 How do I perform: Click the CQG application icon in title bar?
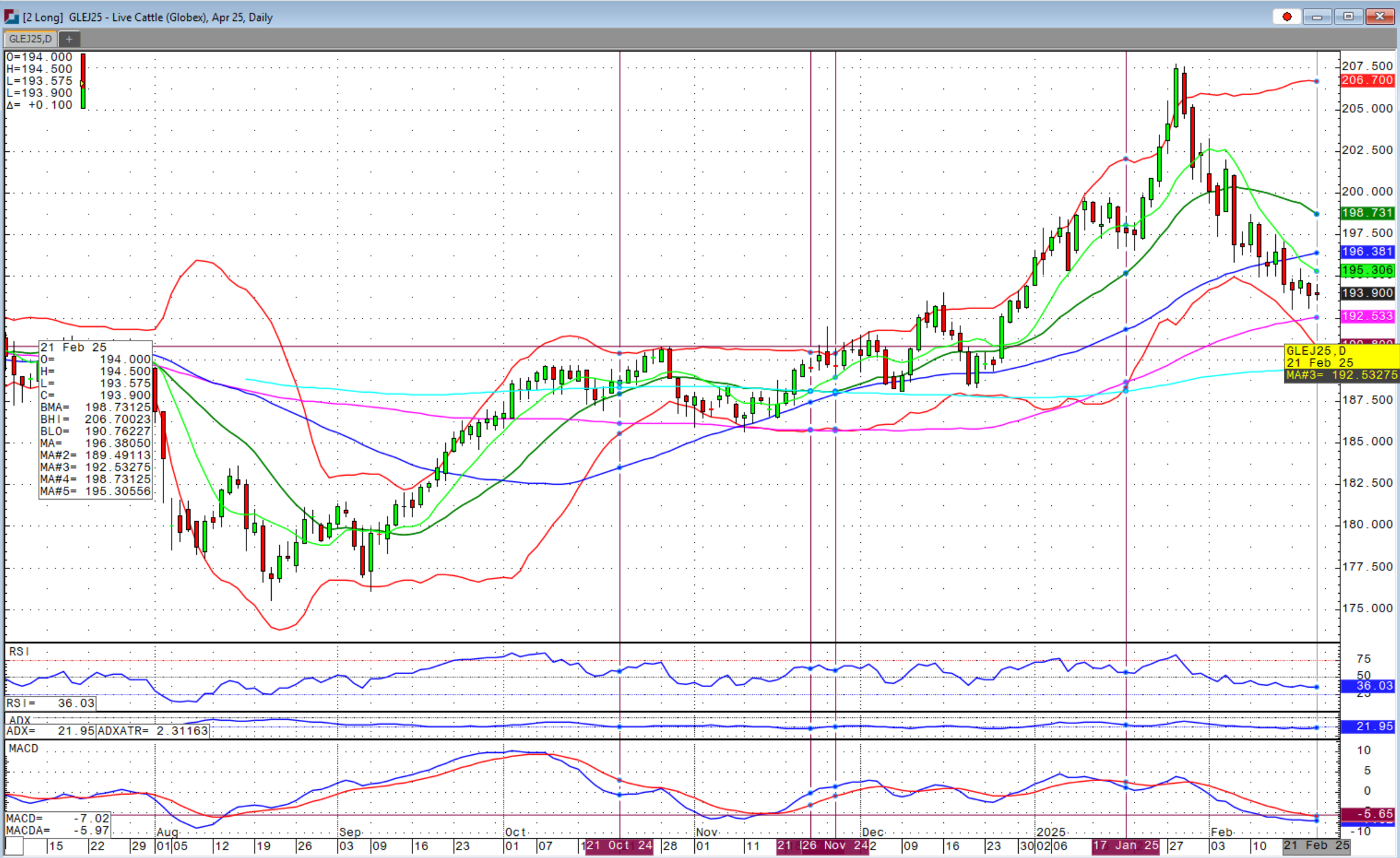tap(11, 17)
